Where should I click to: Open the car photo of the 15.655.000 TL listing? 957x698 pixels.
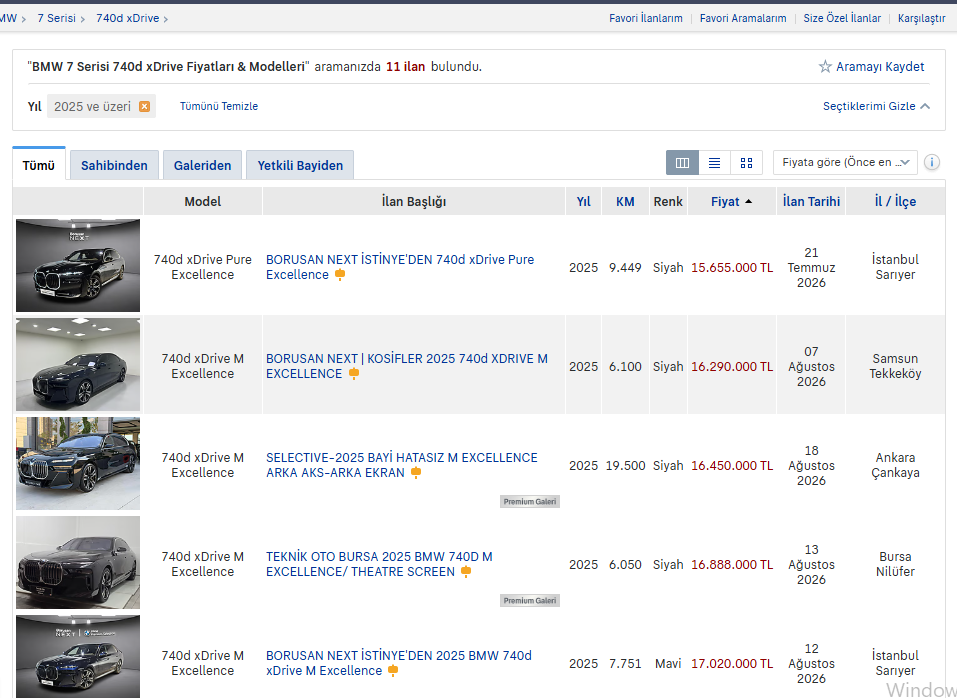coord(78,265)
